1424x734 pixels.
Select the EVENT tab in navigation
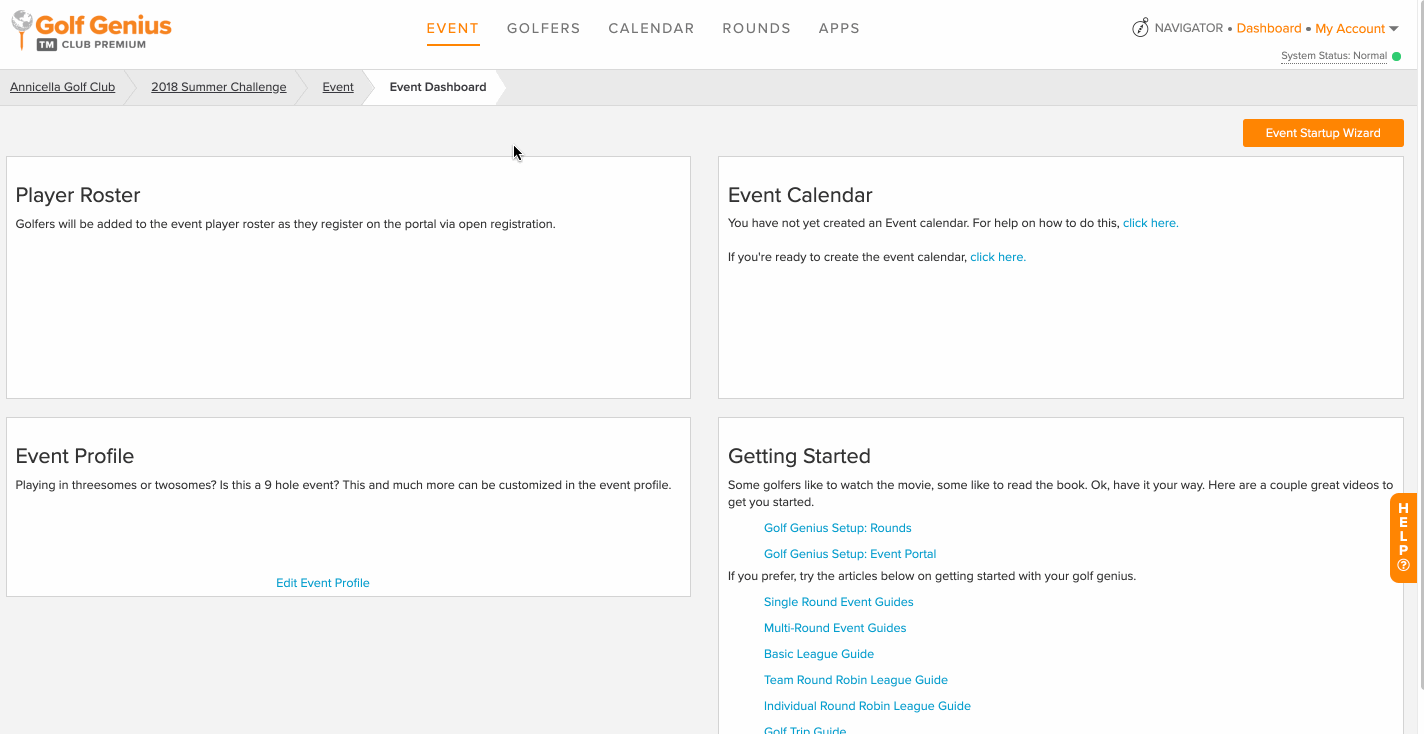point(452,28)
